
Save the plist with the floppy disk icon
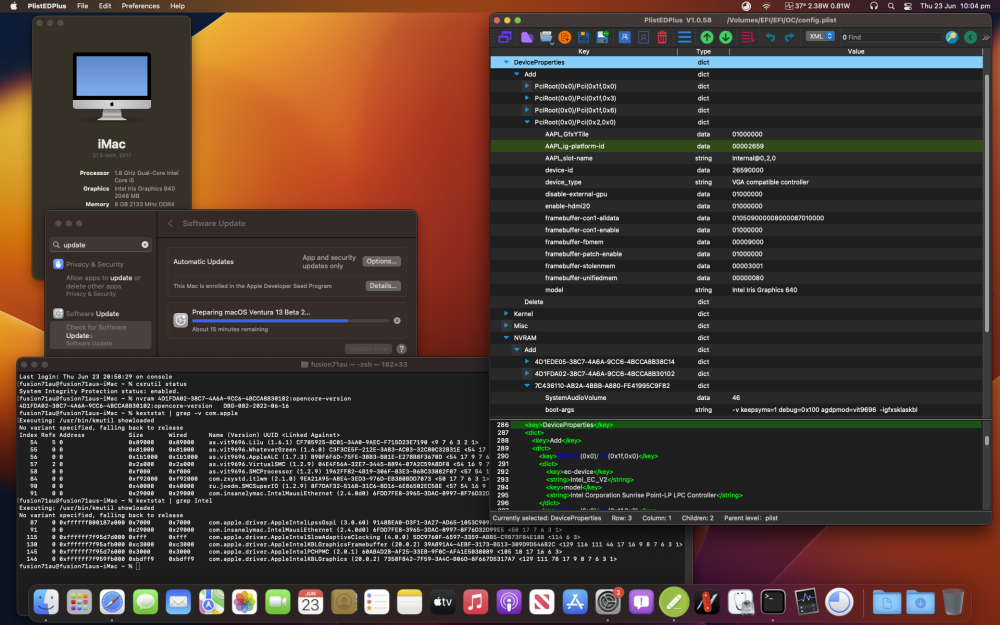tap(583, 37)
